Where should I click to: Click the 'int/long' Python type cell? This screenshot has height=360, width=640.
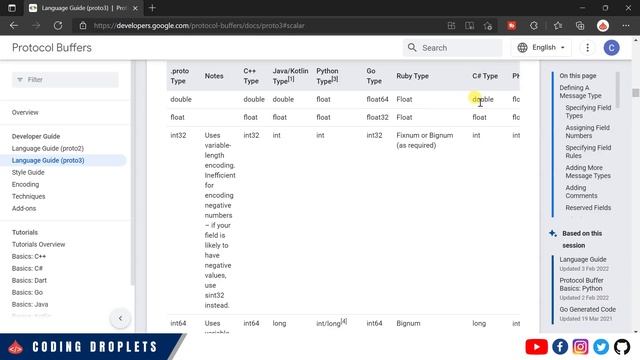331,323
